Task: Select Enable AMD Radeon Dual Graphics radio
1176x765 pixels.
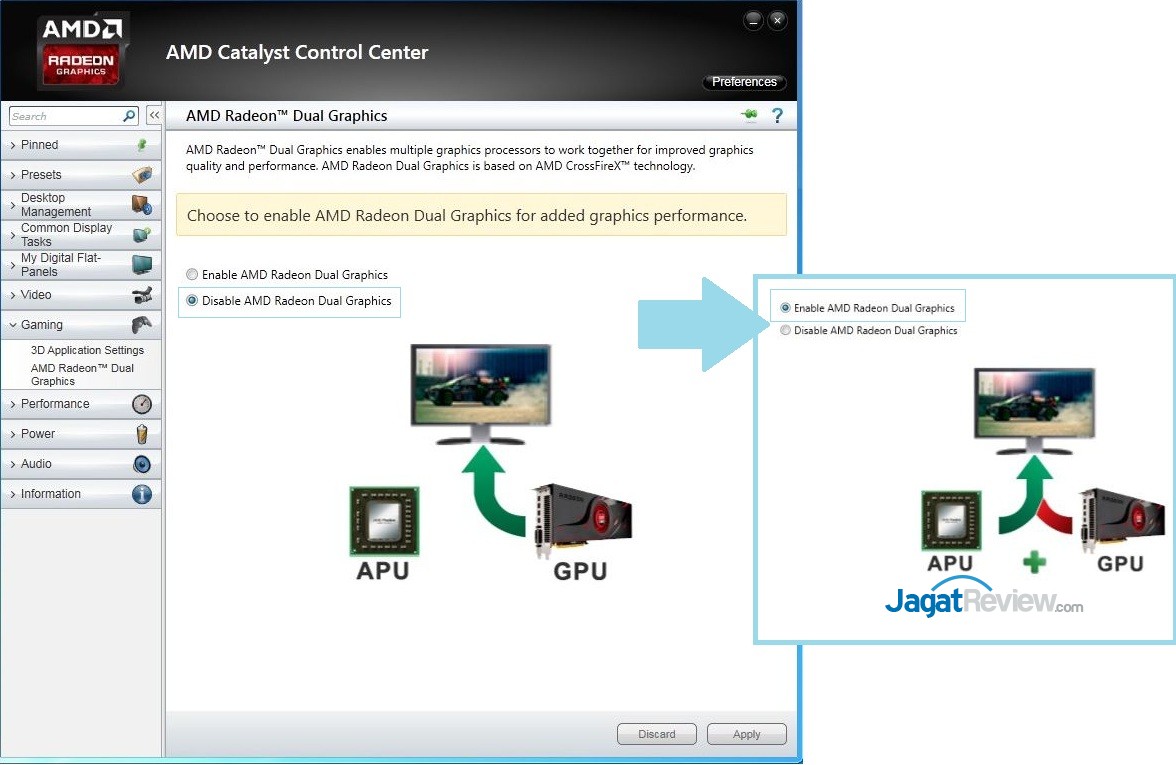Action: 192,275
